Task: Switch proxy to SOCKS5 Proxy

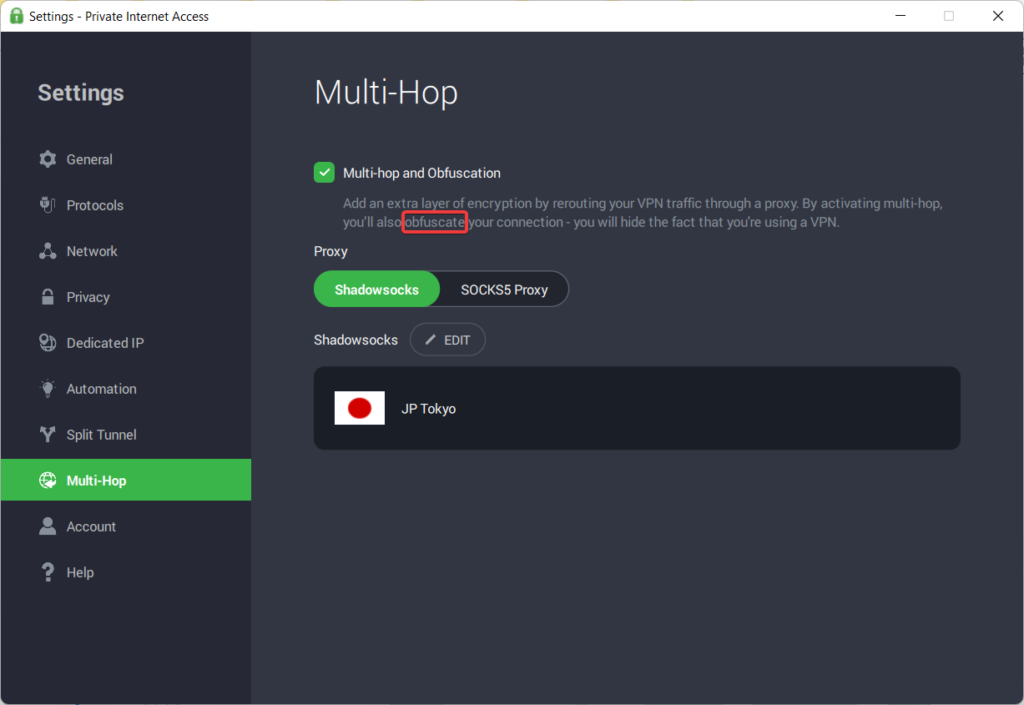Action: tap(504, 290)
